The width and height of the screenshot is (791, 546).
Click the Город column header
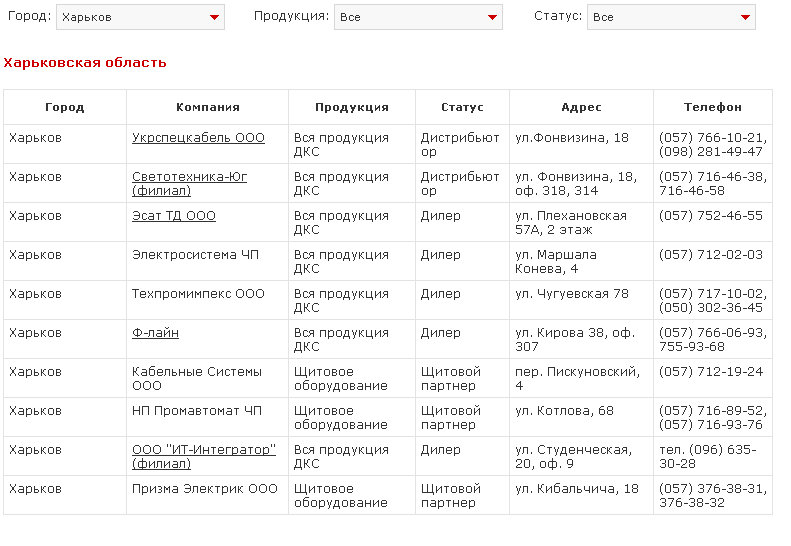pos(65,107)
